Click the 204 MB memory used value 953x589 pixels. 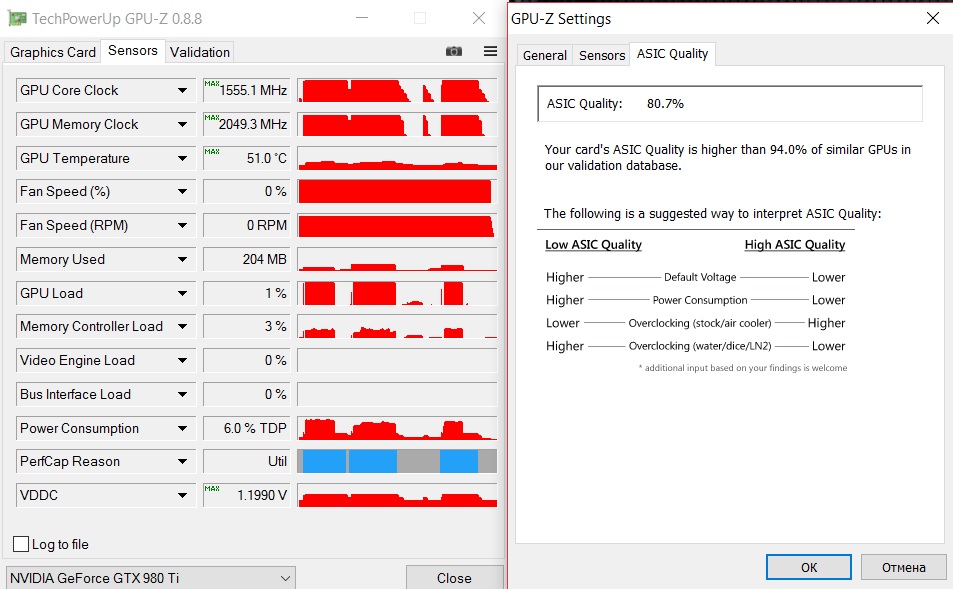point(247,259)
